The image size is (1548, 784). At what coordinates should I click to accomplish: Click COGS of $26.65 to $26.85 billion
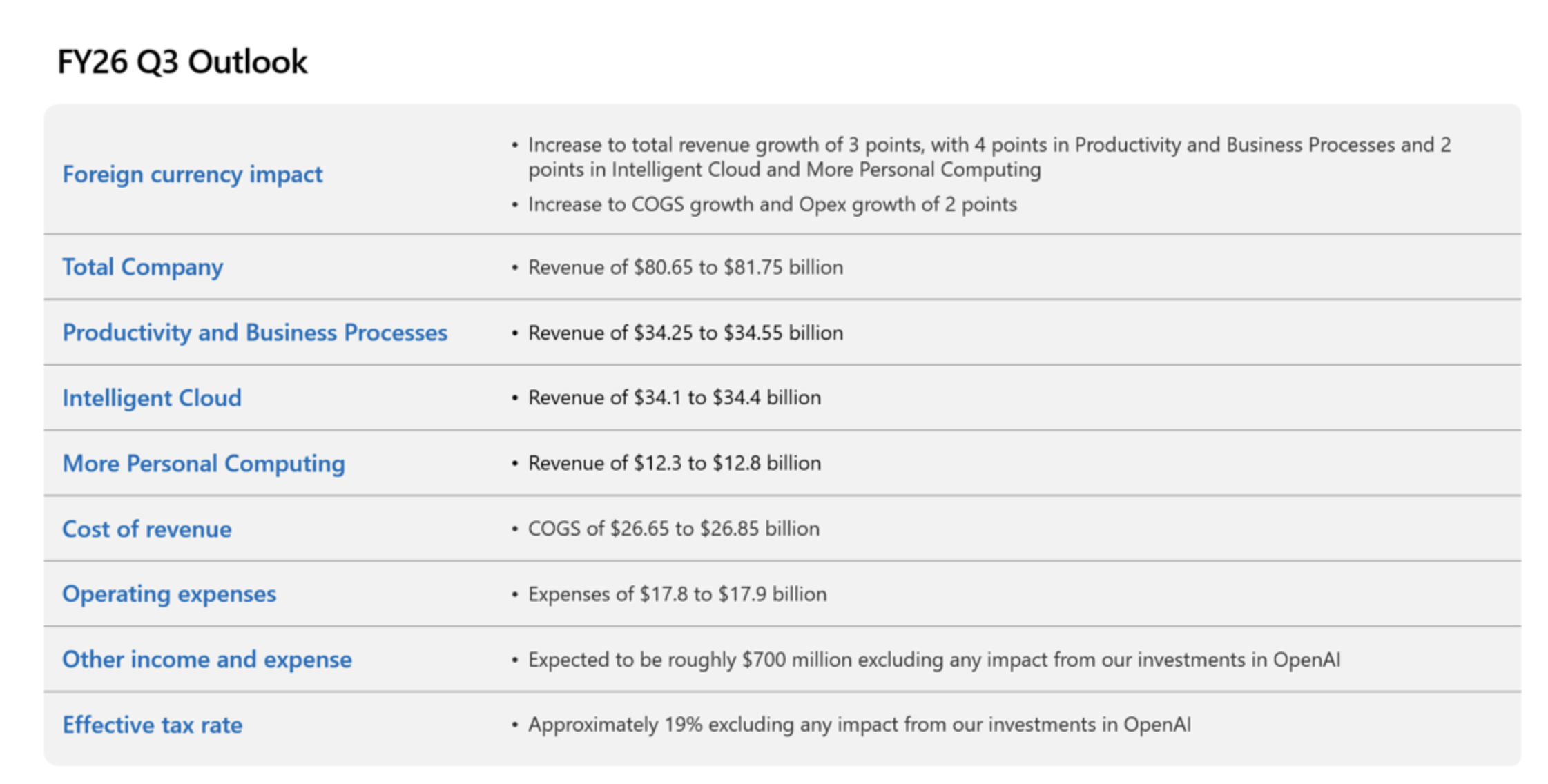673,529
